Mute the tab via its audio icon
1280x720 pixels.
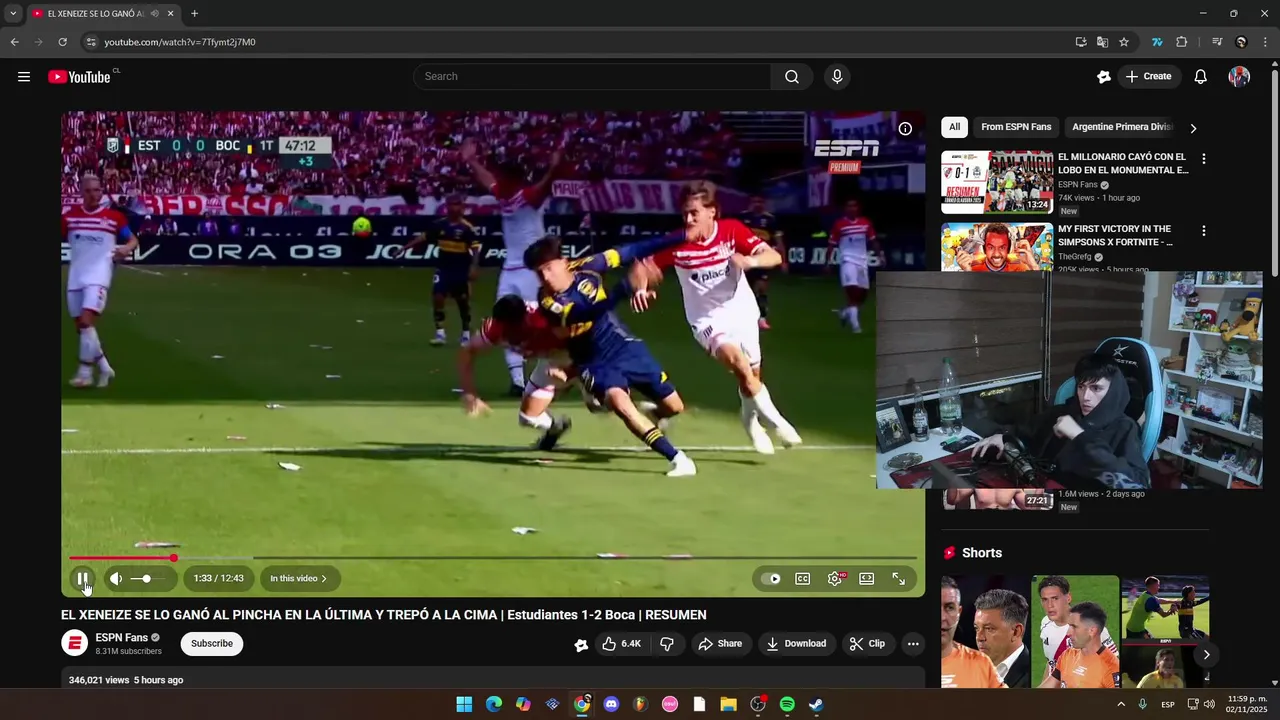coord(154,14)
